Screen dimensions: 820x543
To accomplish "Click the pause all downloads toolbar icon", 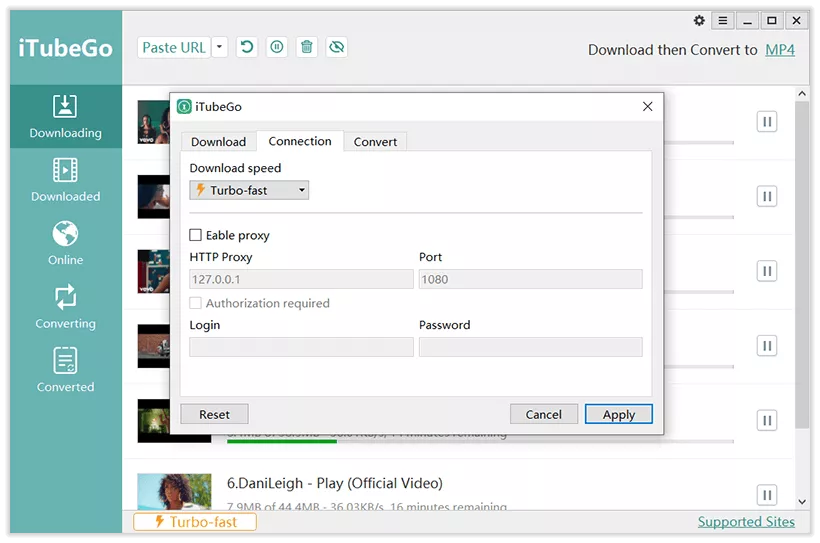I will click(x=277, y=47).
